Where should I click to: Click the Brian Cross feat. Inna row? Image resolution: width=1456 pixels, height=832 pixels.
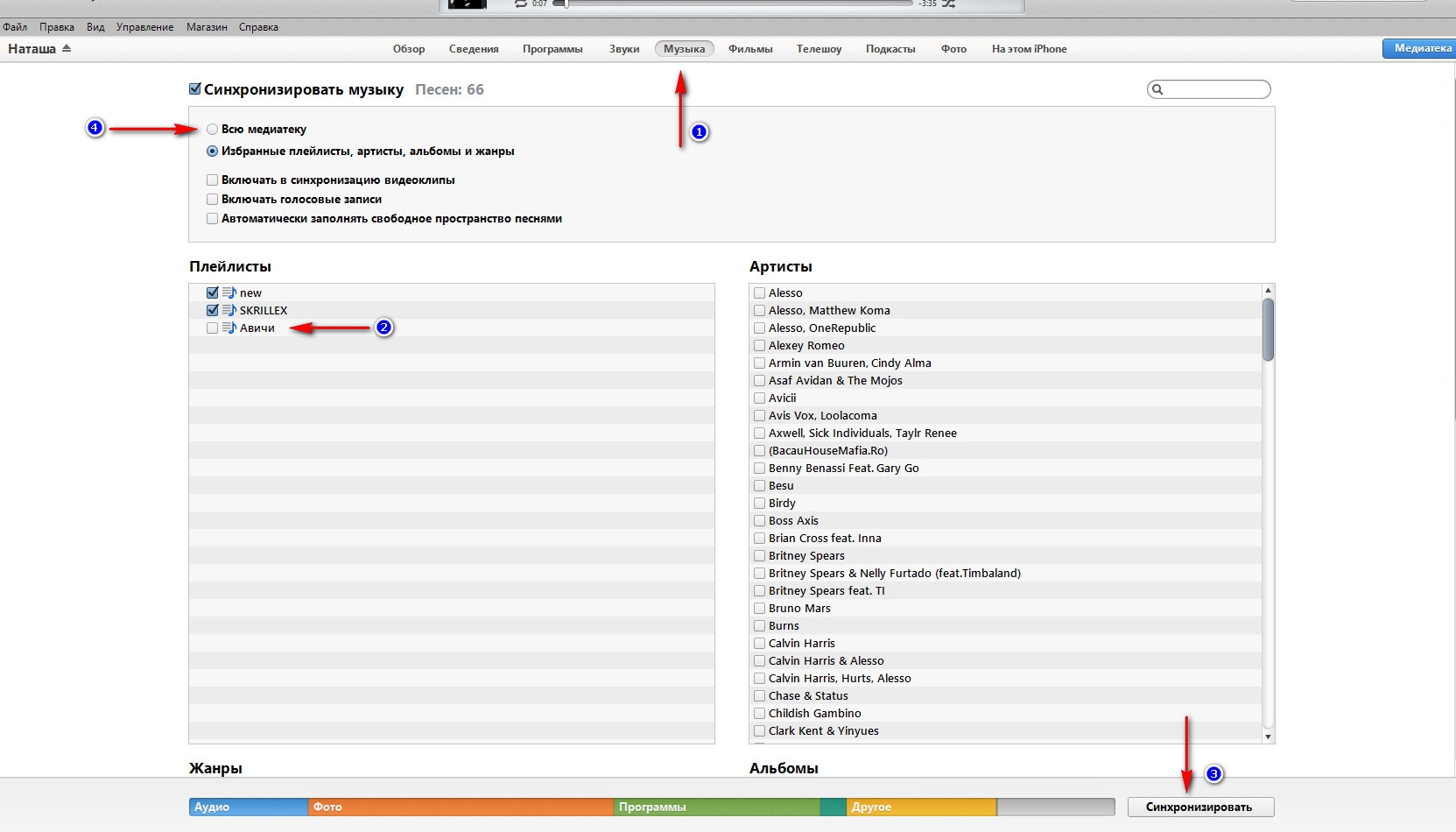coord(1005,538)
